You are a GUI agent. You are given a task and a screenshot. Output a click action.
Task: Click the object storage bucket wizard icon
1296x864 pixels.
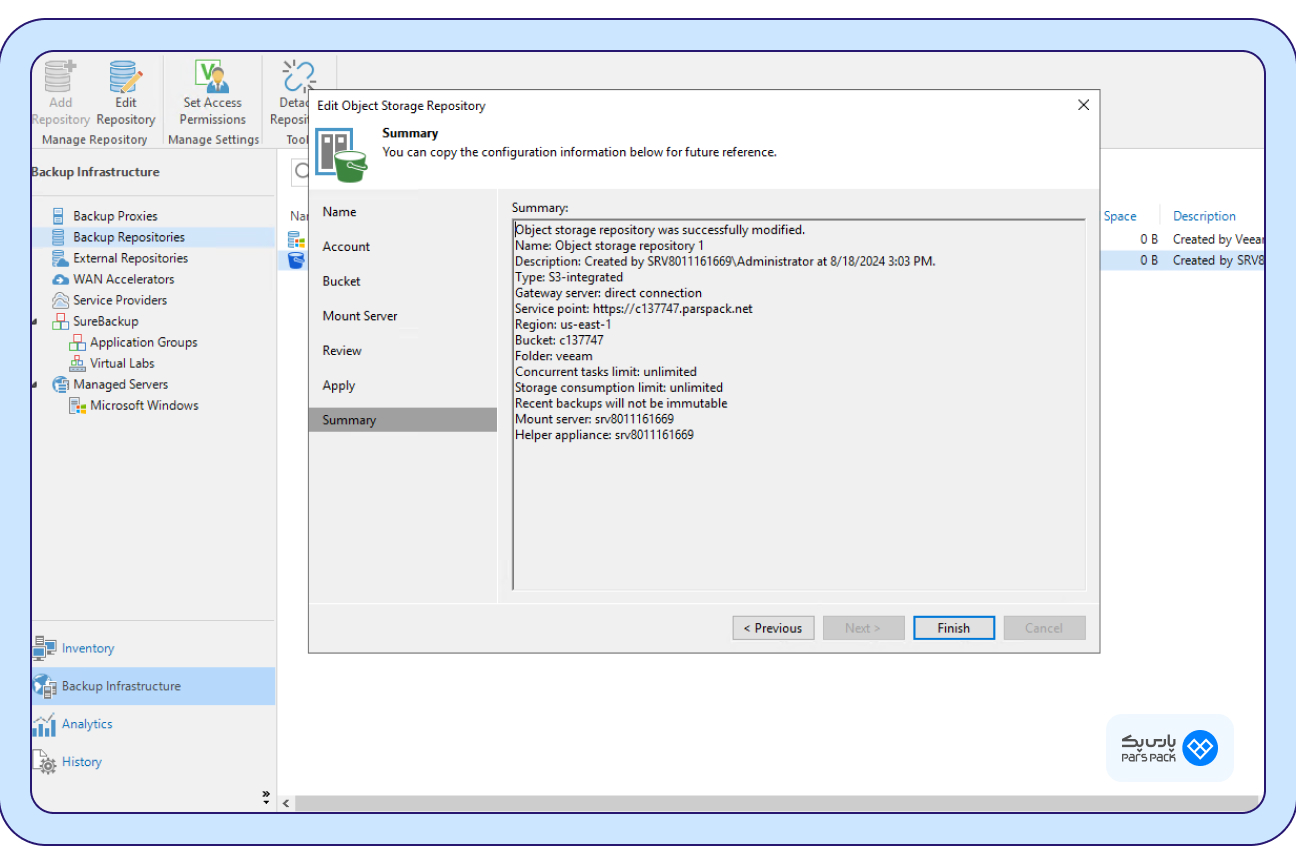click(341, 155)
